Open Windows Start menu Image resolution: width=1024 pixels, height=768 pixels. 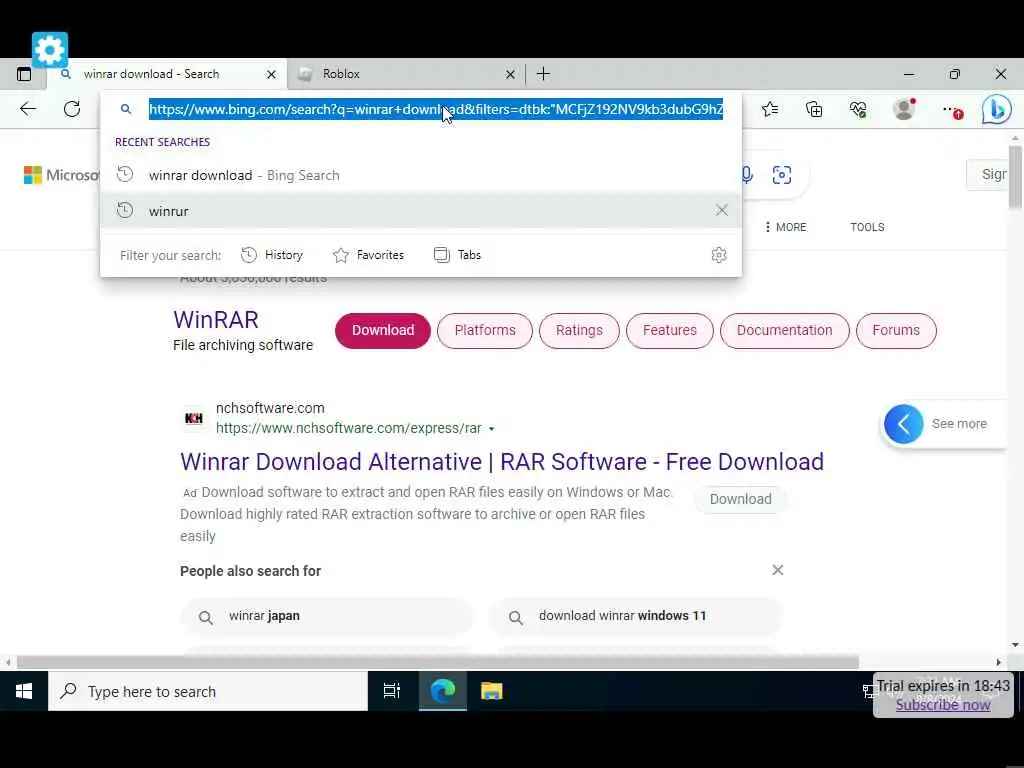coord(24,691)
